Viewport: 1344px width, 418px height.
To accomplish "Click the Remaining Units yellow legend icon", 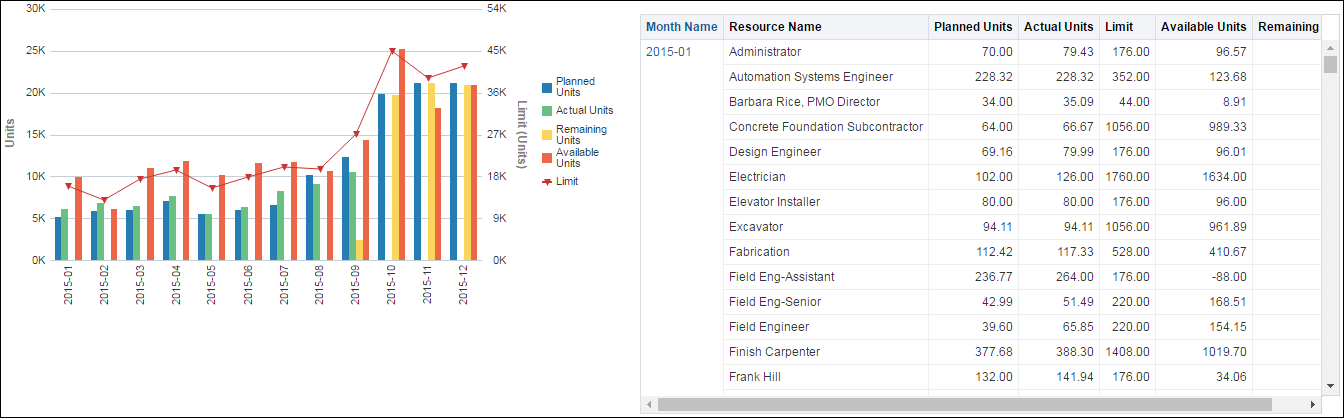I will point(546,134).
